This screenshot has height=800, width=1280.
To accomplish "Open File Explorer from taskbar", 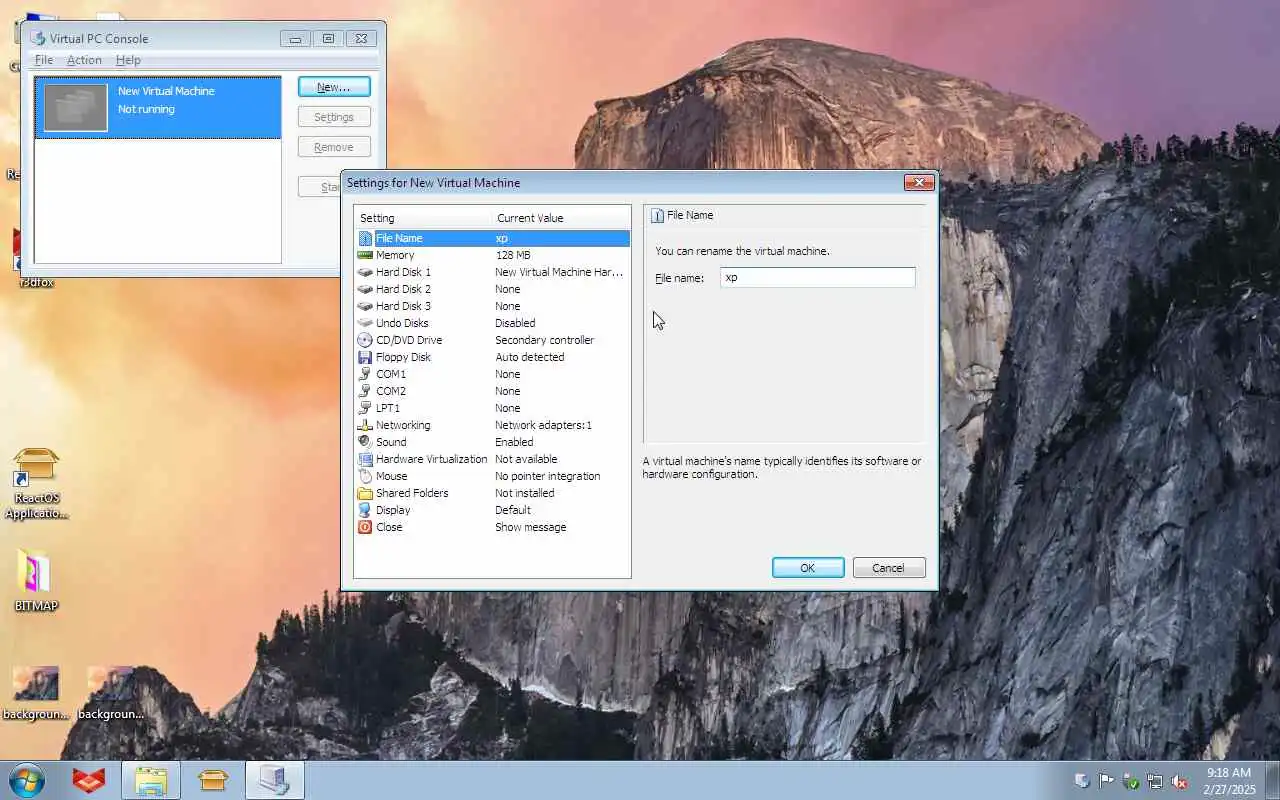I will coord(151,780).
